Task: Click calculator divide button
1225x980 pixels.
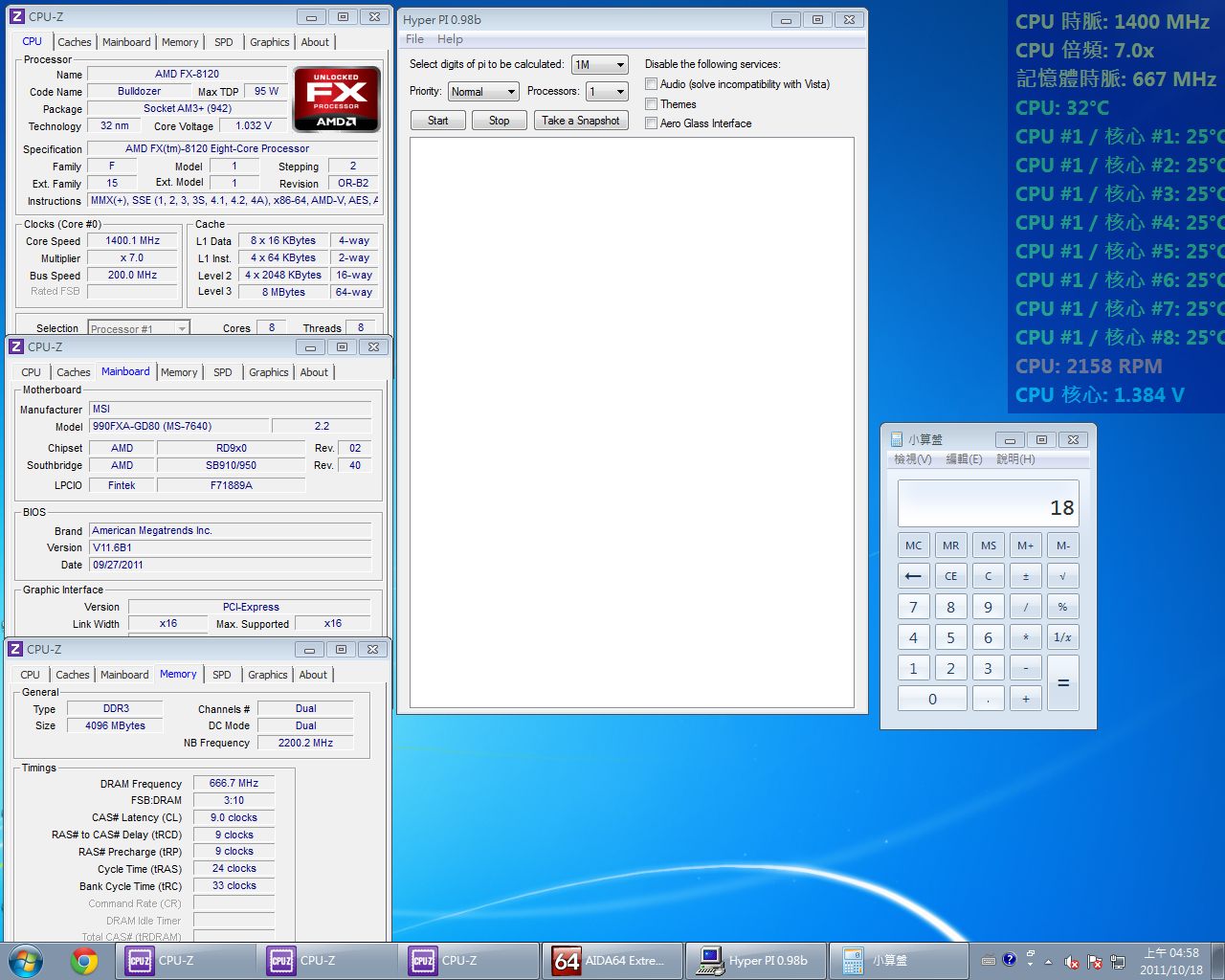Action: pyautogui.click(x=1025, y=607)
